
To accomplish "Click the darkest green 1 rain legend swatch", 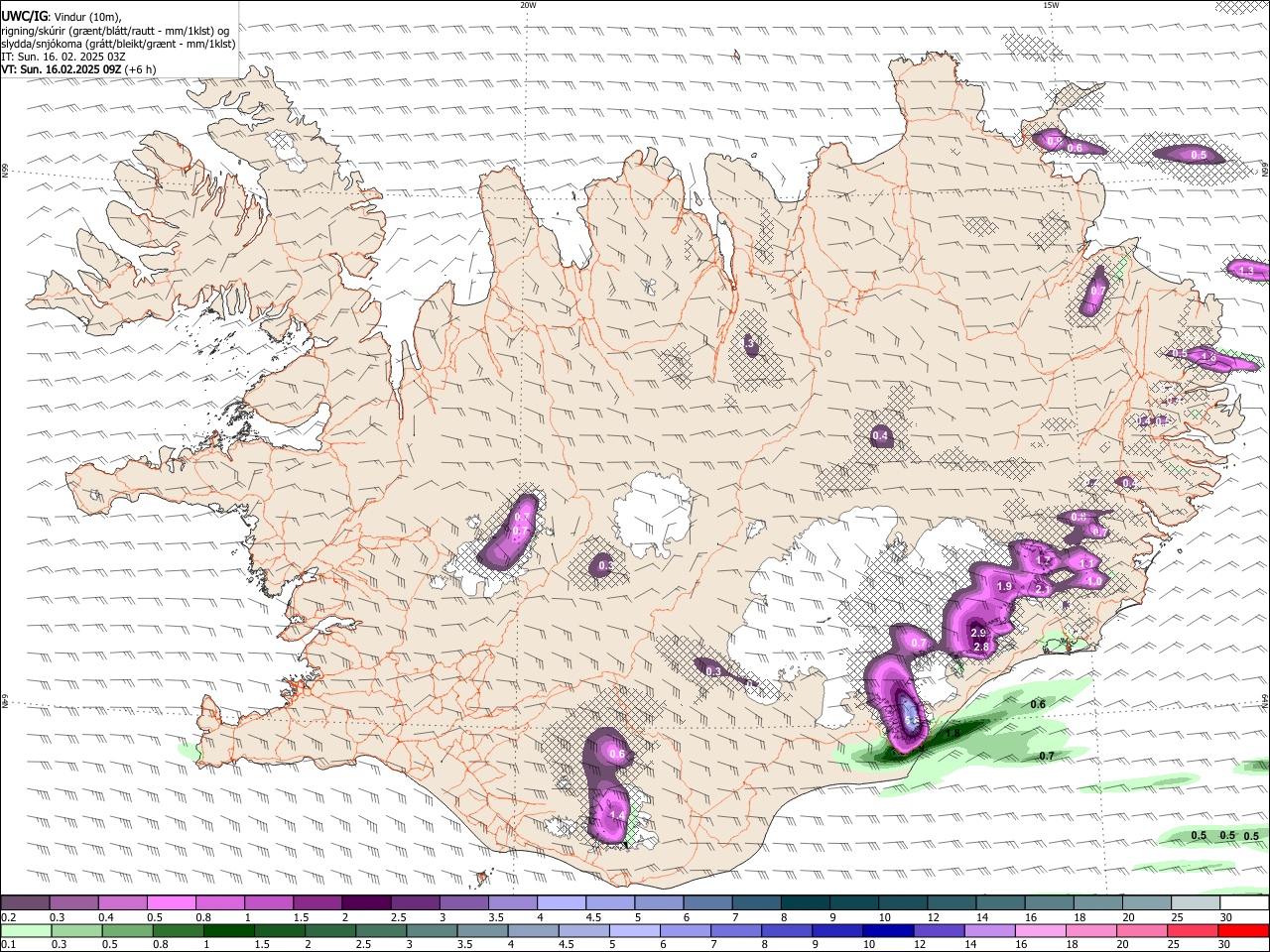I will coord(228,930).
